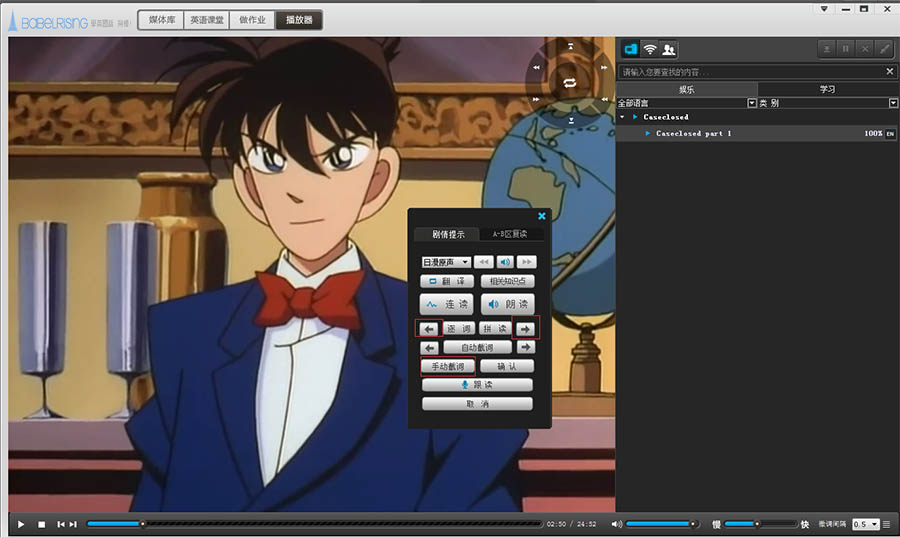Click the 手动截词 button

point(448,366)
